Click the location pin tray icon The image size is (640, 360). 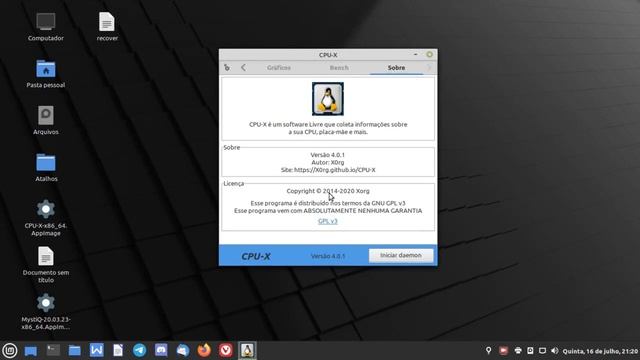[489, 351]
